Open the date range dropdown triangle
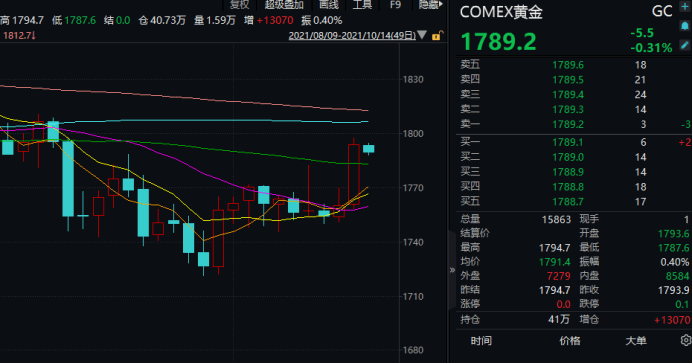 coord(422,35)
